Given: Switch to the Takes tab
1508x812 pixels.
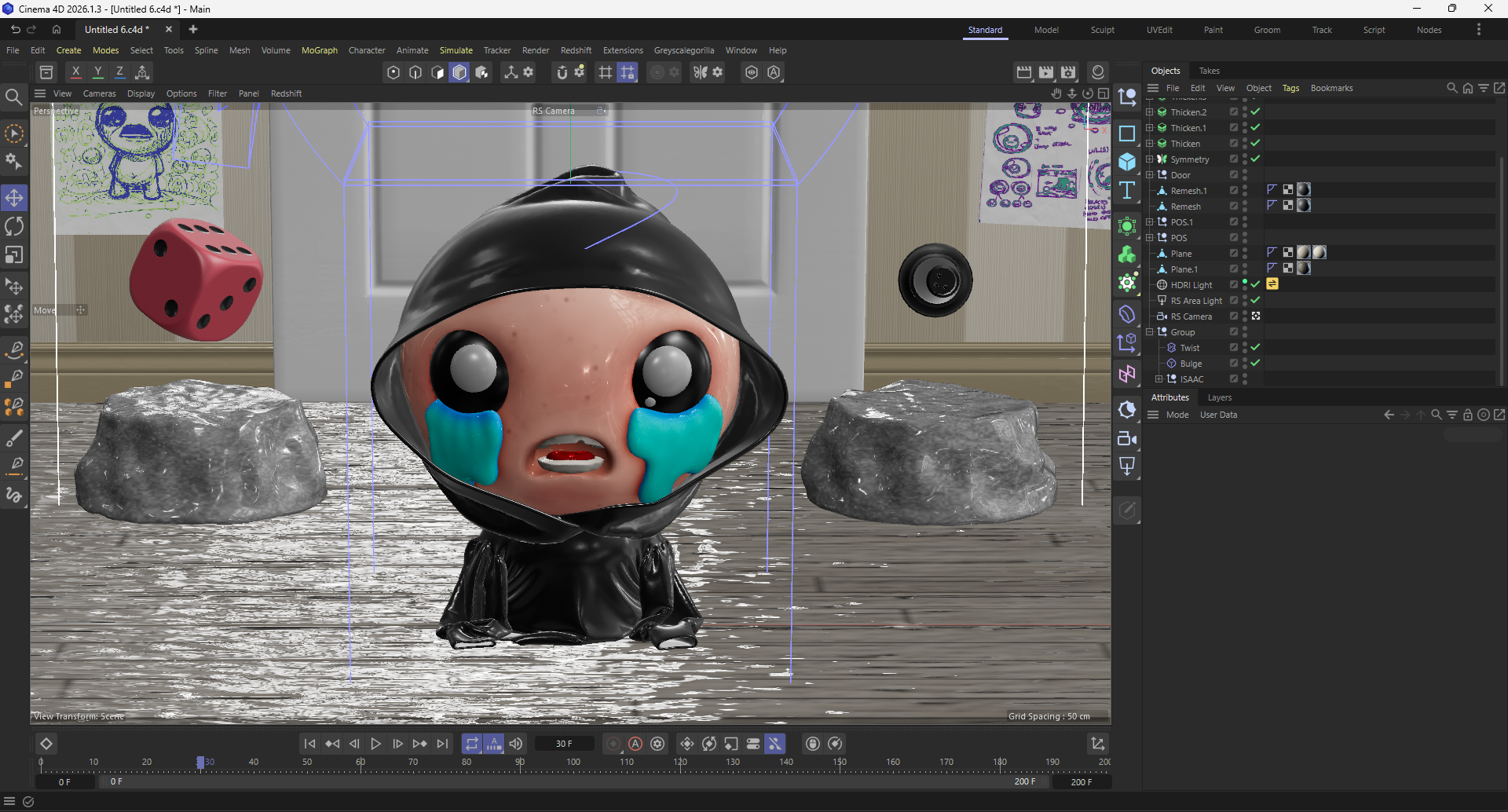Looking at the screenshot, I should [x=1210, y=71].
